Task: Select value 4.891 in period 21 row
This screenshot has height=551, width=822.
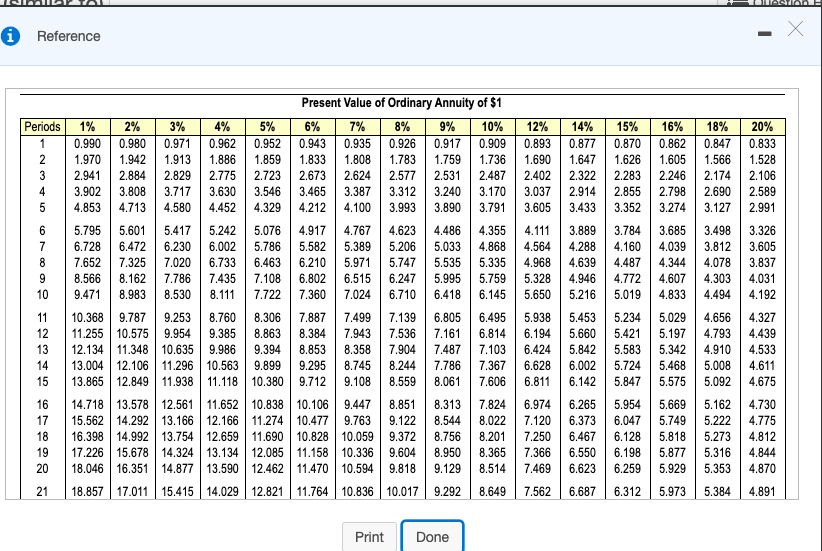Action: tap(762, 492)
